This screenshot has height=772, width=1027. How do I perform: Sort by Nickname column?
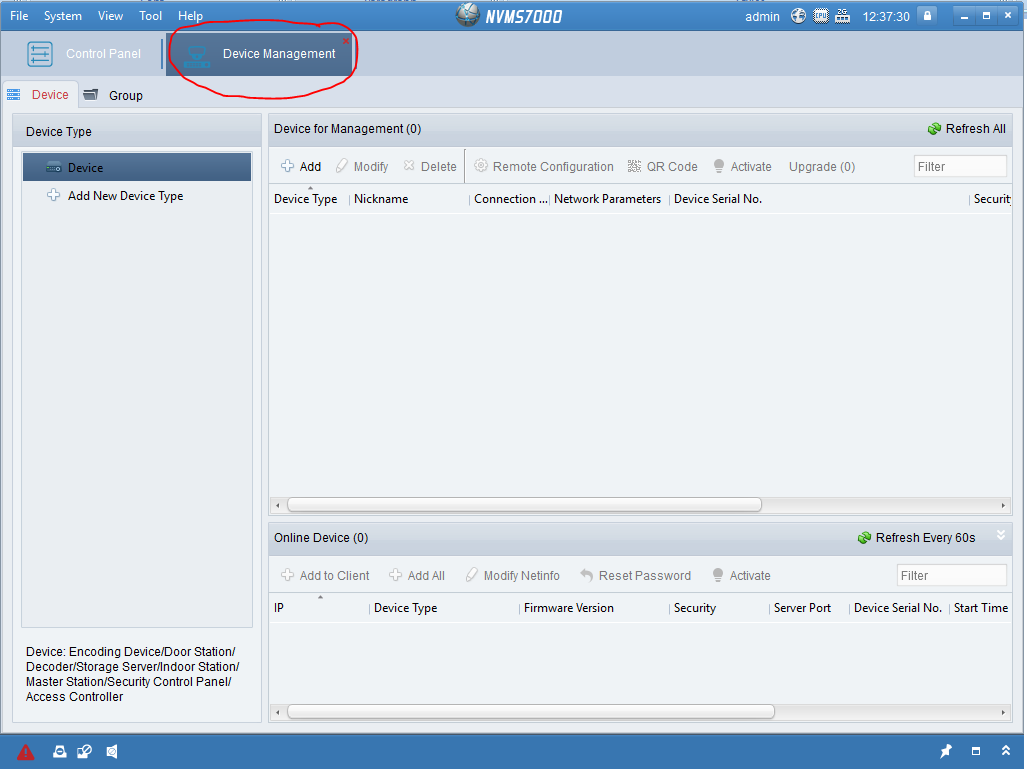[x=381, y=199]
